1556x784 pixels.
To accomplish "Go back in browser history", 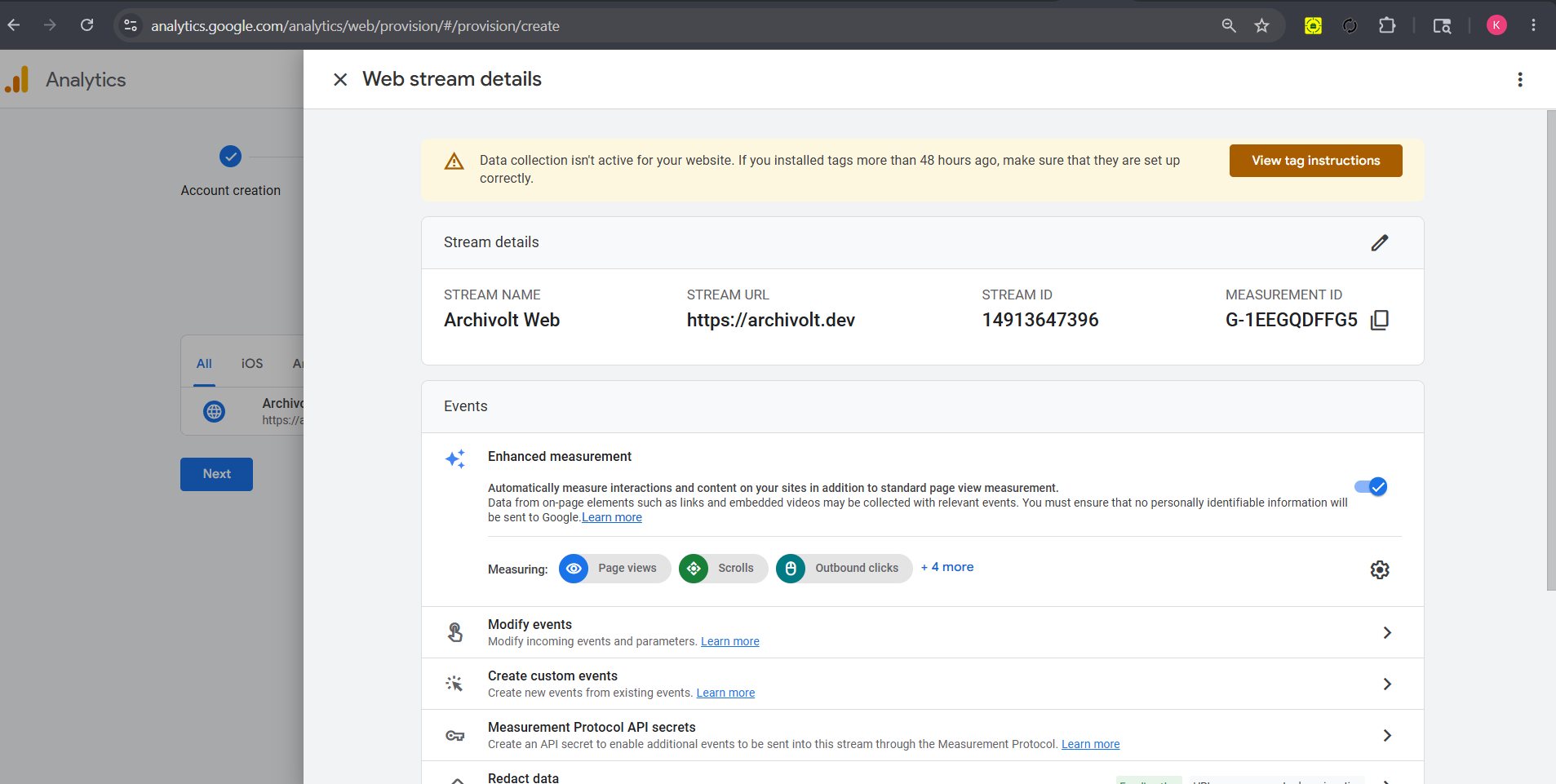I will click(14, 25).
